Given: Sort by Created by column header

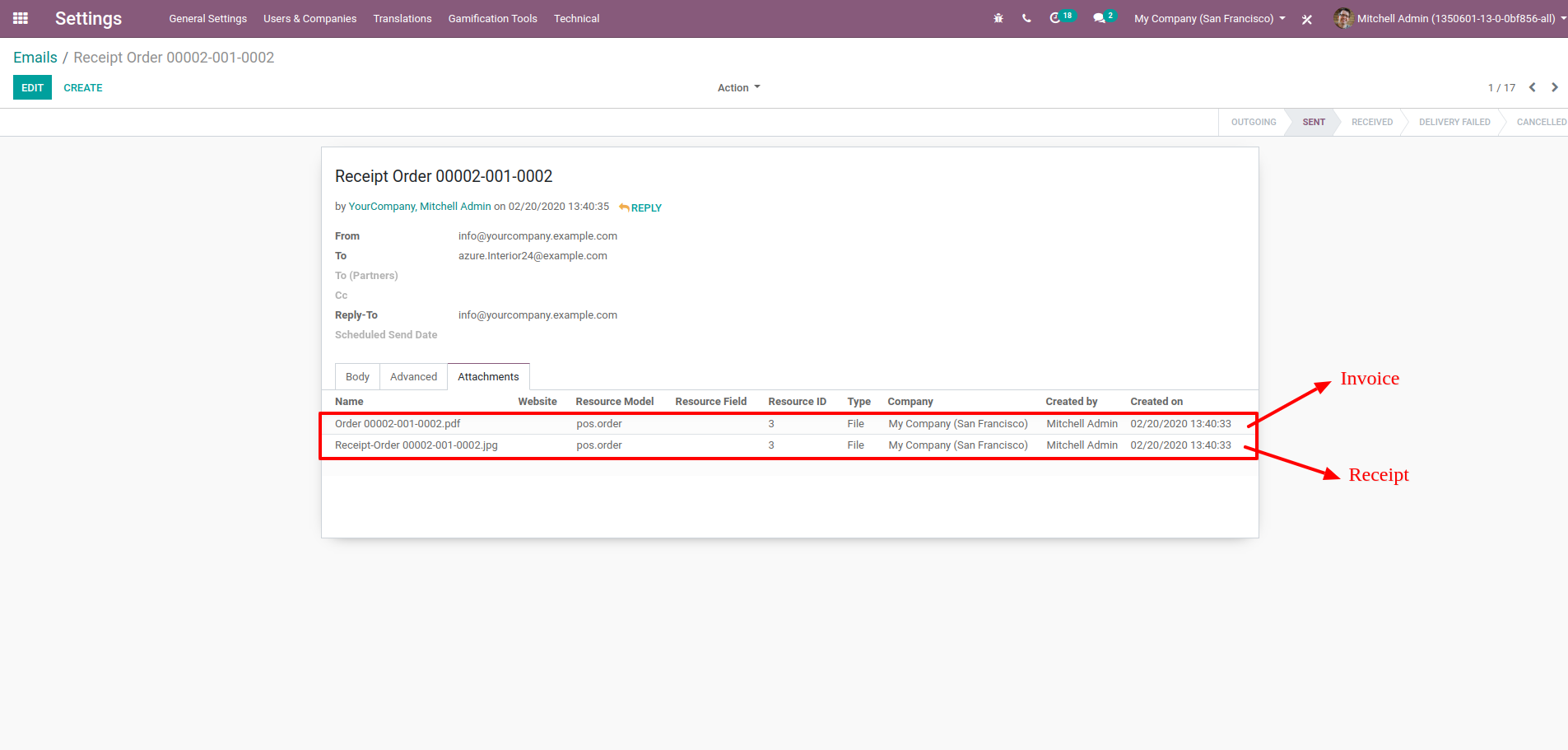Looking at the screenshot, I should (1072, 402).
